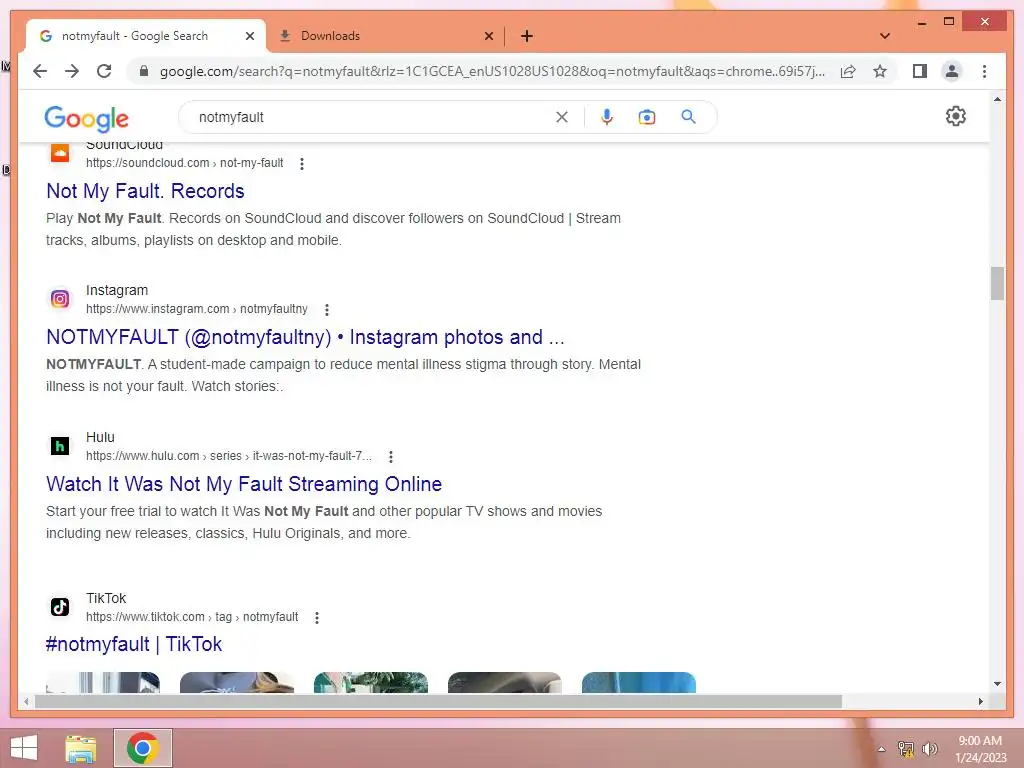Viewport: 1024px width, 768px height.
Task: Click the Chrome address bar URL
Action: click(x=492, y=71)
